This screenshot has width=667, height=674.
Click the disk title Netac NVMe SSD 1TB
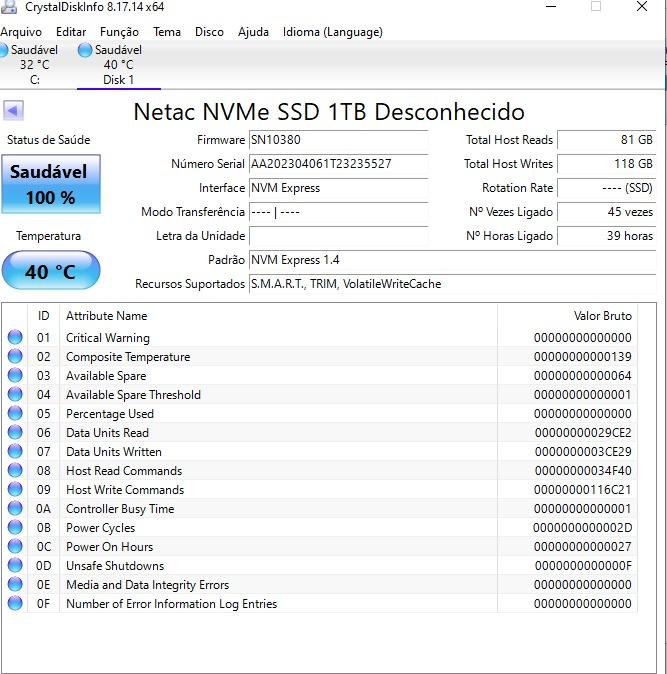[329, 112]
